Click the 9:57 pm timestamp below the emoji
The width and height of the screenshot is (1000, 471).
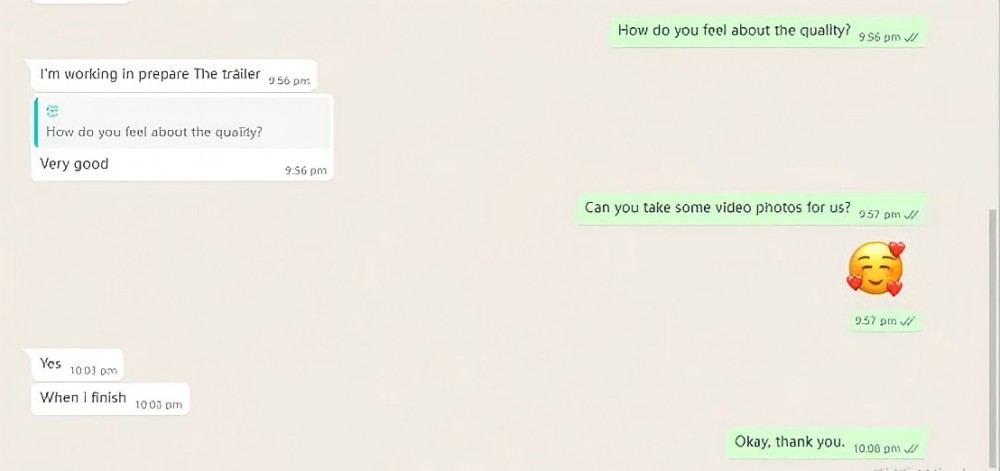(875, 322)
